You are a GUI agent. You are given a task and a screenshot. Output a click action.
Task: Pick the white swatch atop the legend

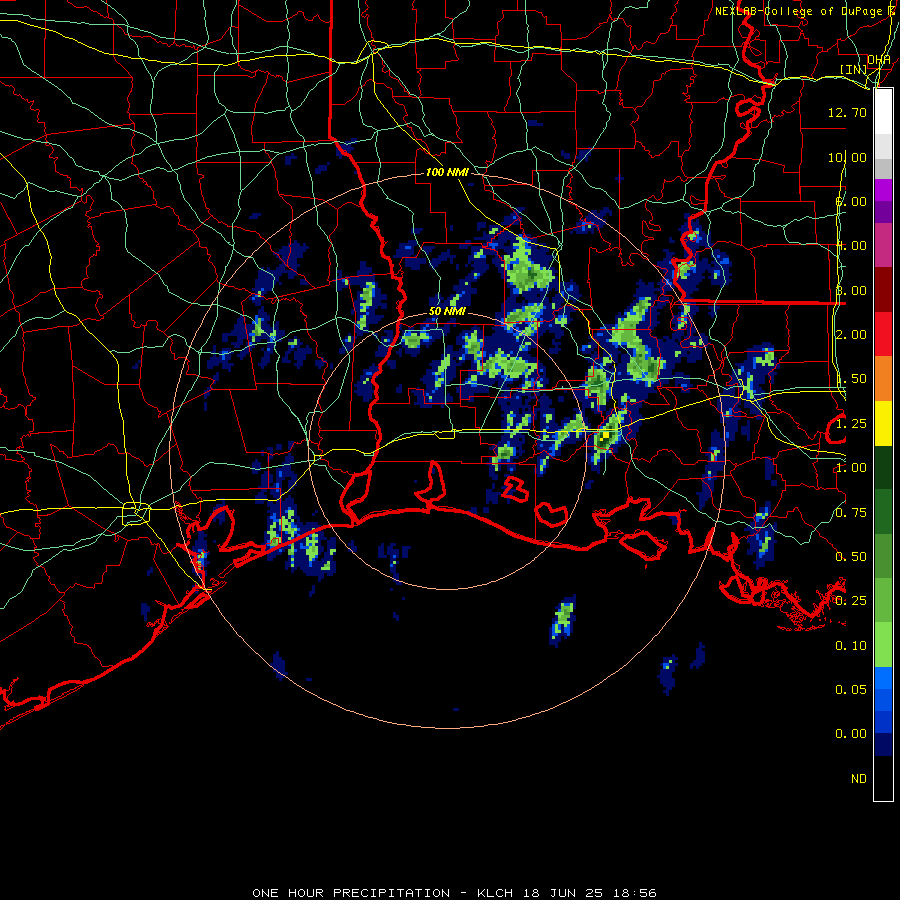(x=883, y=111)
